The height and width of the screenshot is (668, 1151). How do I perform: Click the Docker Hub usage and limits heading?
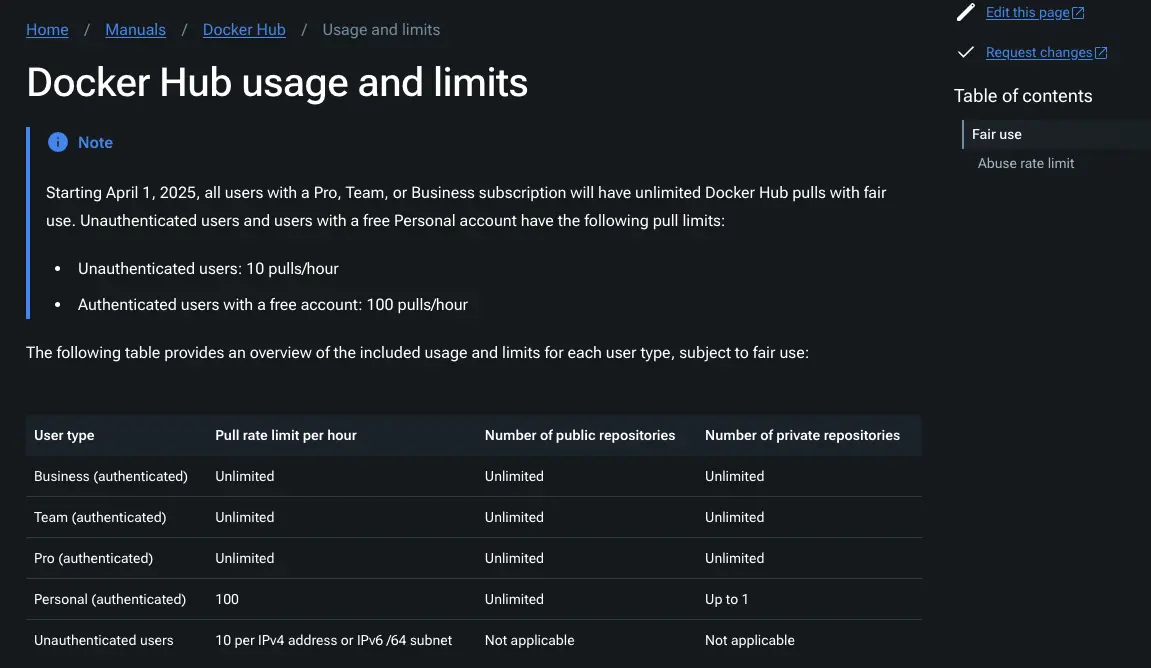coord(277,82)
